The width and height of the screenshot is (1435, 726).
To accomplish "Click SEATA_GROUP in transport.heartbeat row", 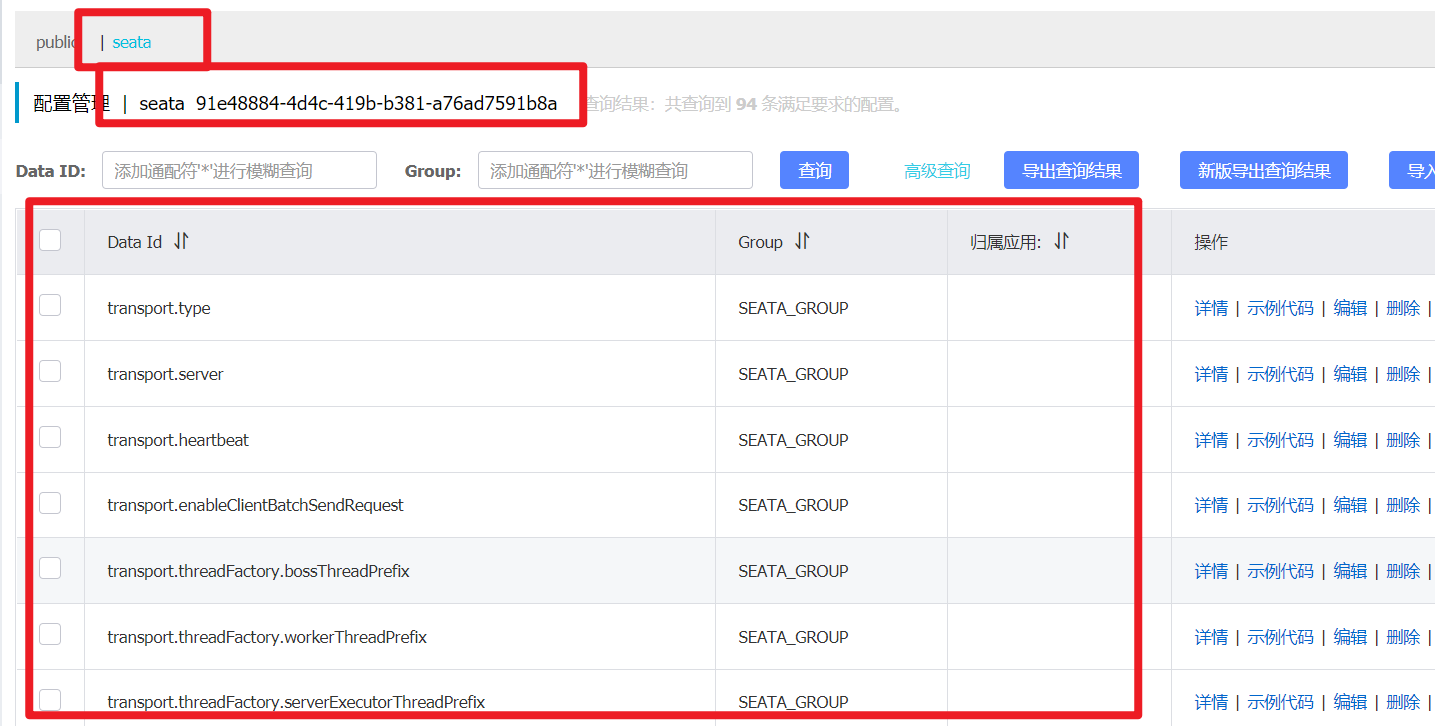I will [x=793, y=440].
